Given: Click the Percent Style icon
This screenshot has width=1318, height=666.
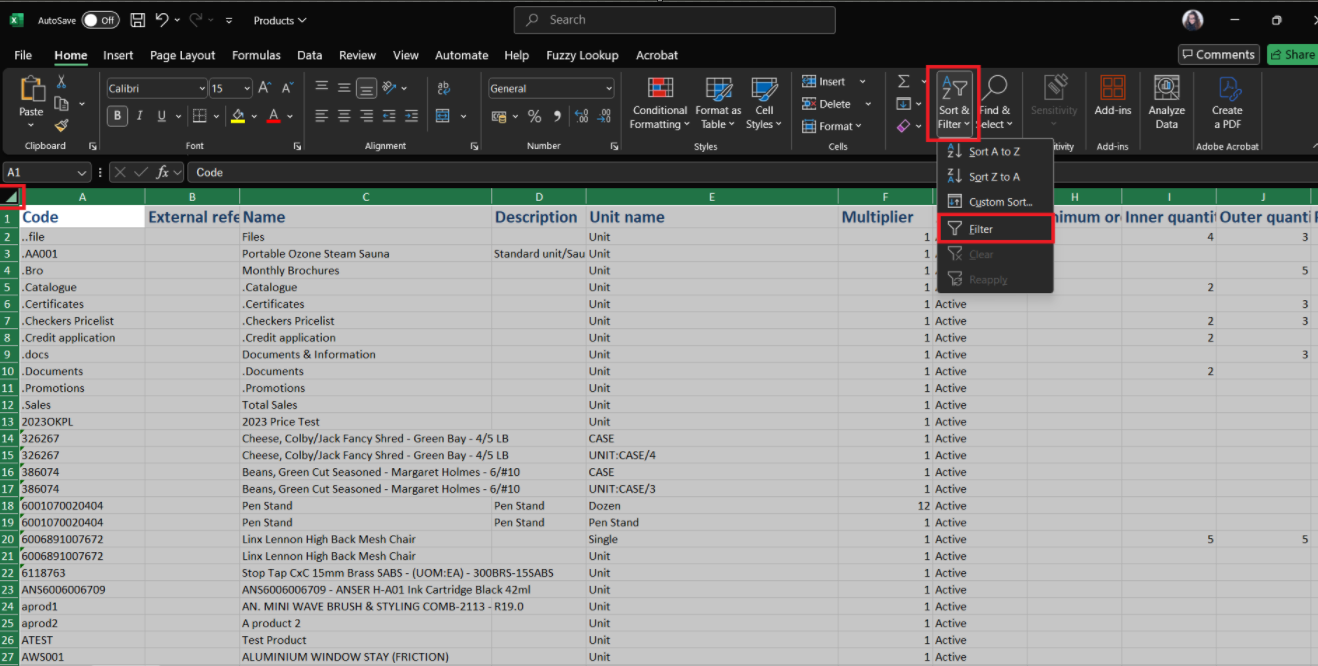Looking at the screenshot, I should pyautogui.click(x=534, y=117).
